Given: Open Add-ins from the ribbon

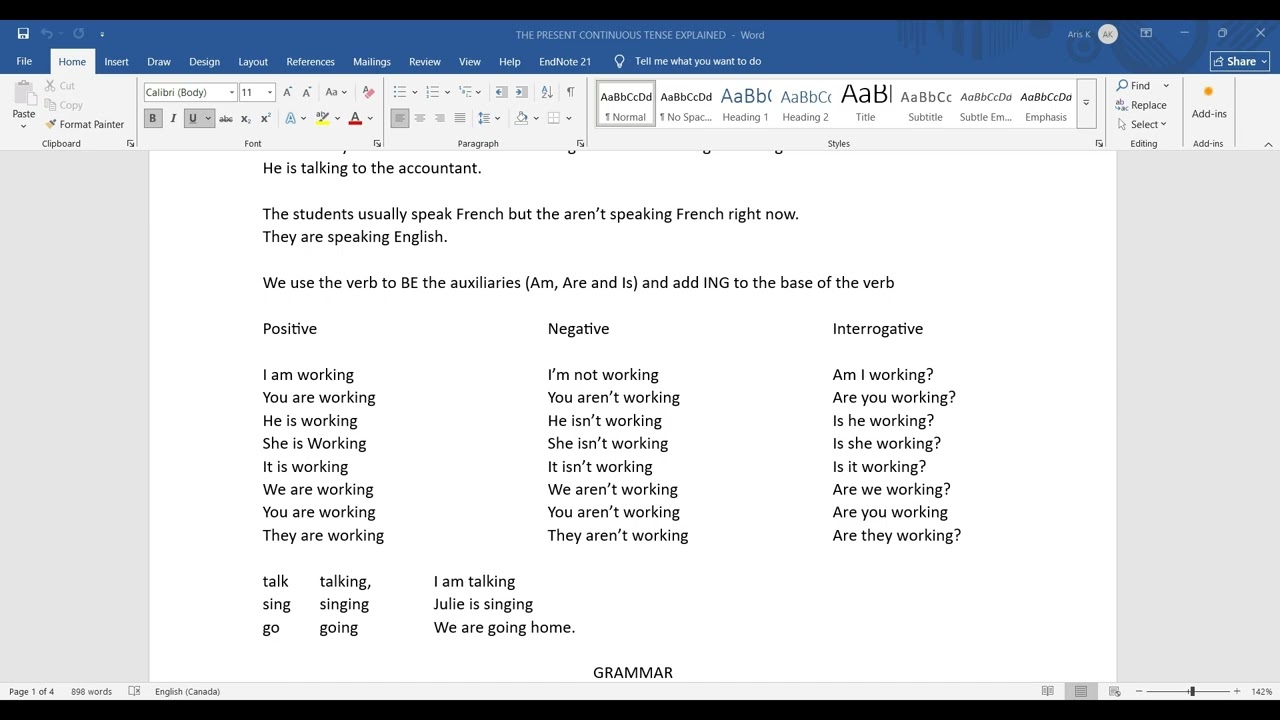Looking at the screenshot, I should tap(1209, 101).
